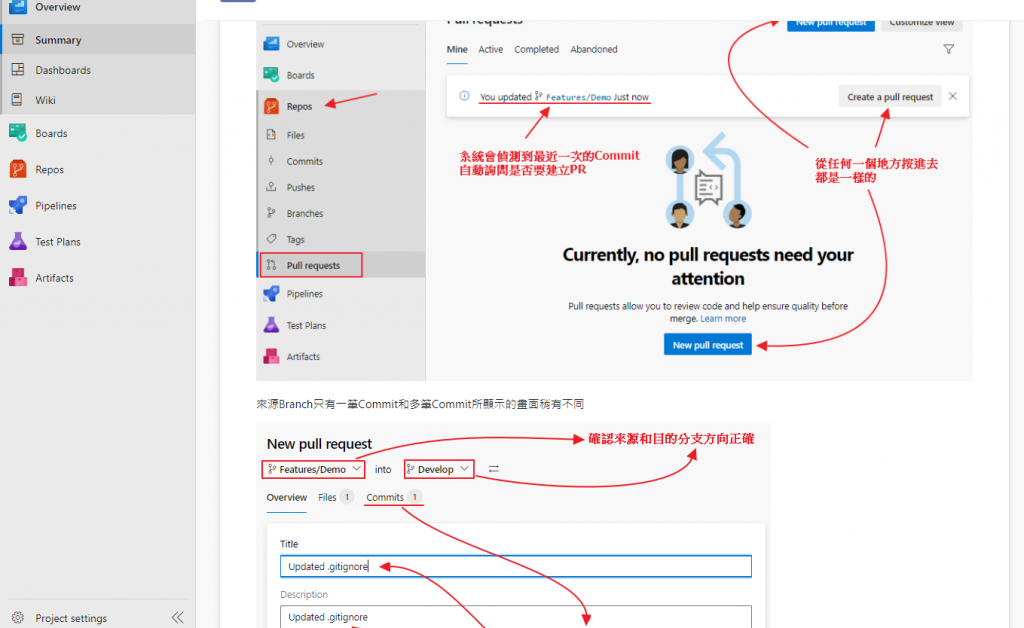The width and height of the screenshot is (1024, 628).
Task: Click Create a pull request button
Action: pos(889,97)
